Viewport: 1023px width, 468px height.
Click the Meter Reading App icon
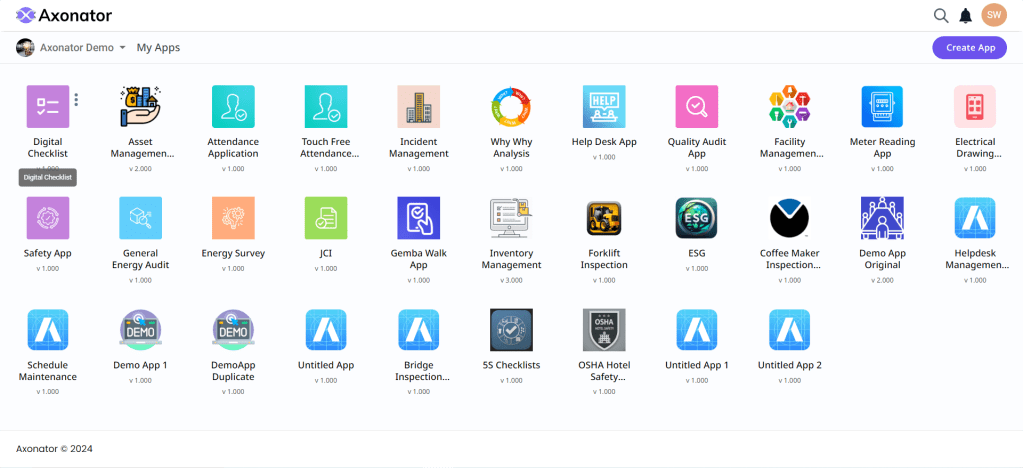click(882, 106)
